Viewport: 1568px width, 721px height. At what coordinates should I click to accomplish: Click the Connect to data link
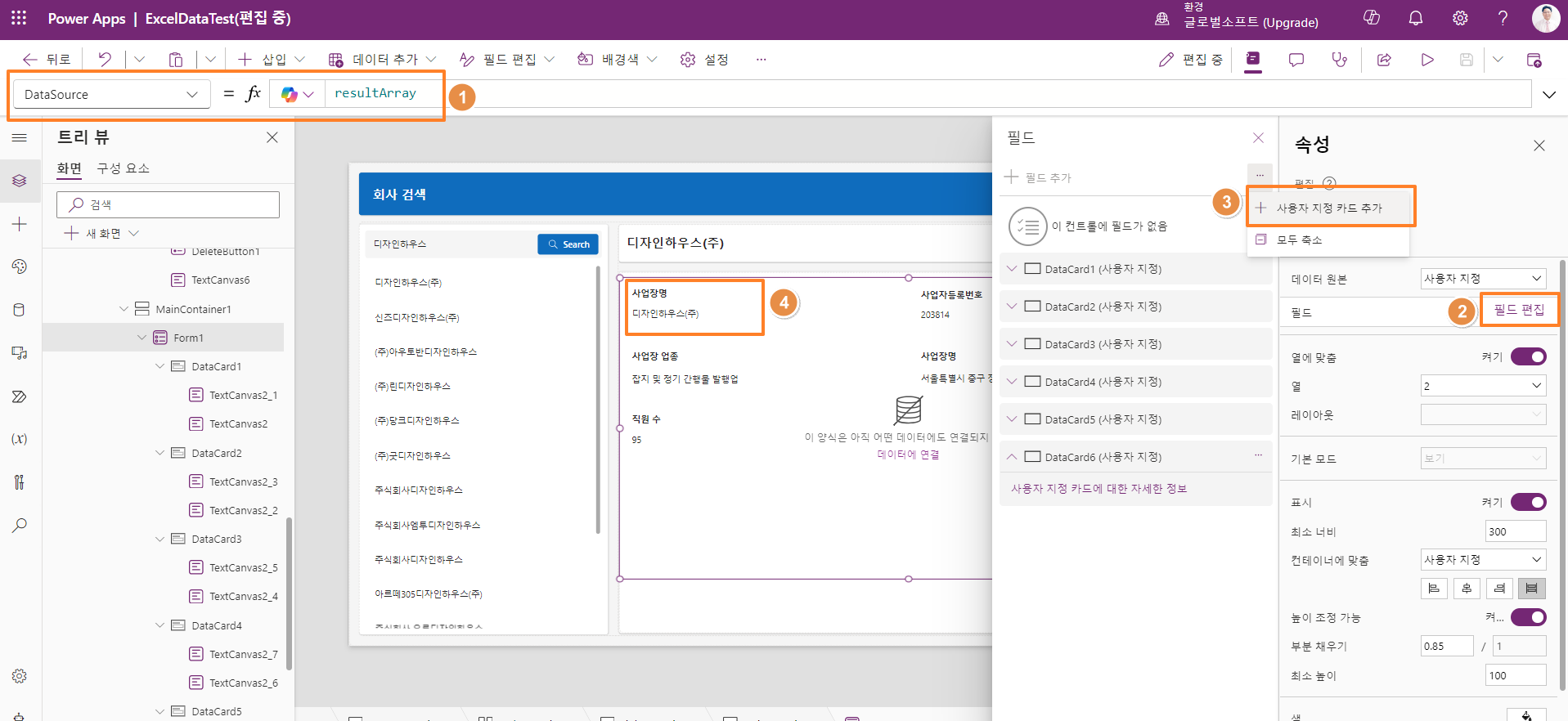click(x=908, y=455)
